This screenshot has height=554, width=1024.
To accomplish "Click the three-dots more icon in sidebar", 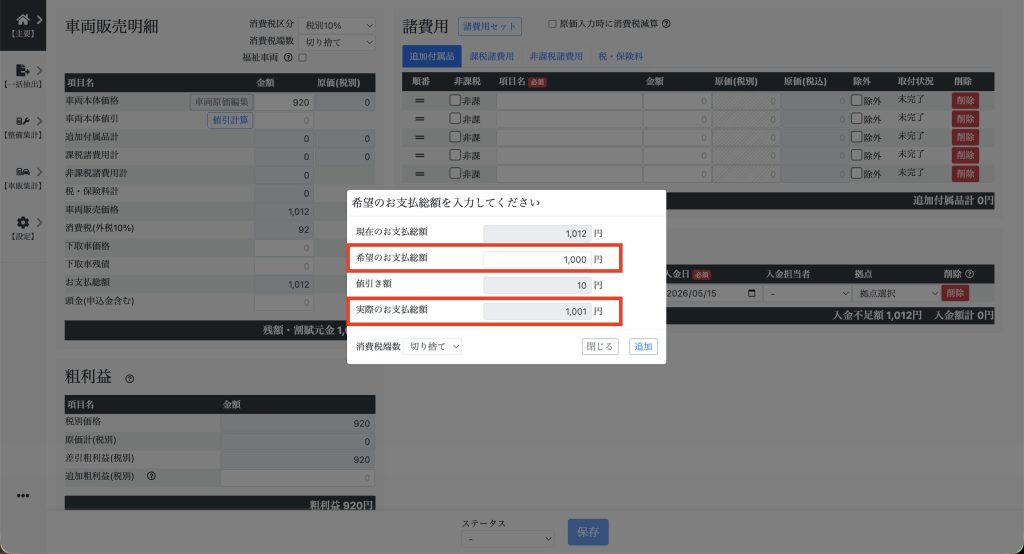I will pyautogui.click(x=23, y=496).
